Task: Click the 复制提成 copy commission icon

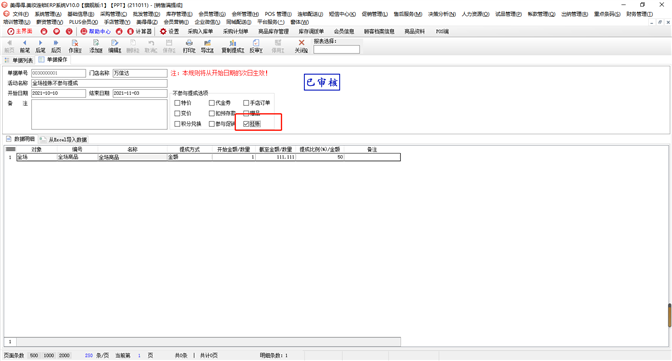Action: tap(233, 43)
